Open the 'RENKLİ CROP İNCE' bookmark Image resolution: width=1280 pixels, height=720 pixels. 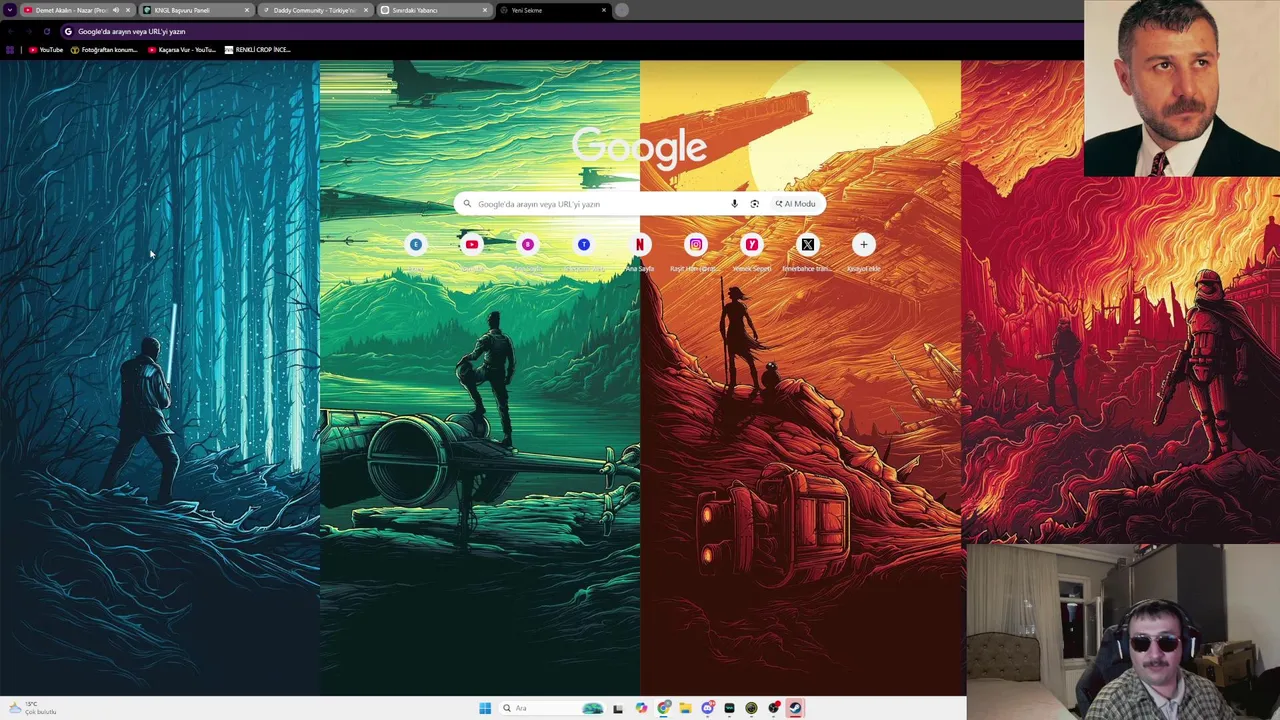257,49
